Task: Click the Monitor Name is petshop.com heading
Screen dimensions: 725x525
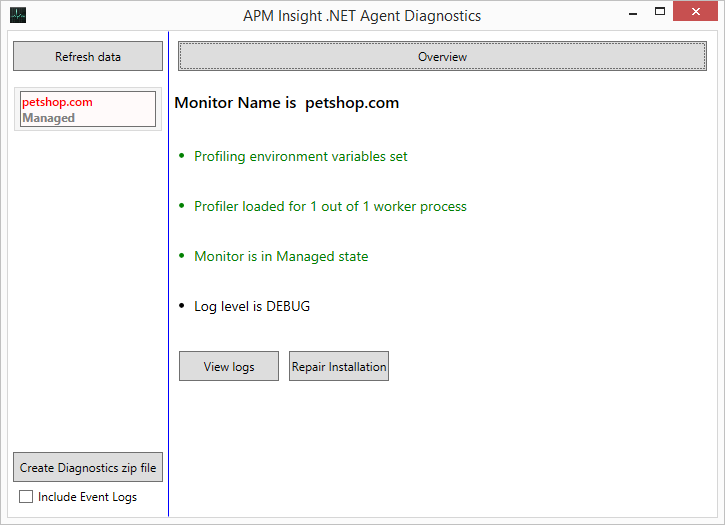Action: 287,103
